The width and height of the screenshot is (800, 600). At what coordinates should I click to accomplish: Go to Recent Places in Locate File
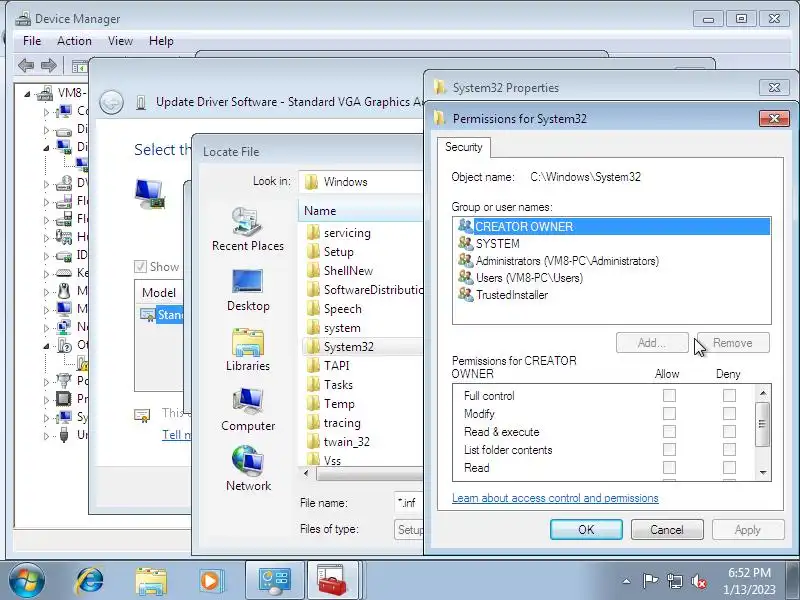coord(248,230)
